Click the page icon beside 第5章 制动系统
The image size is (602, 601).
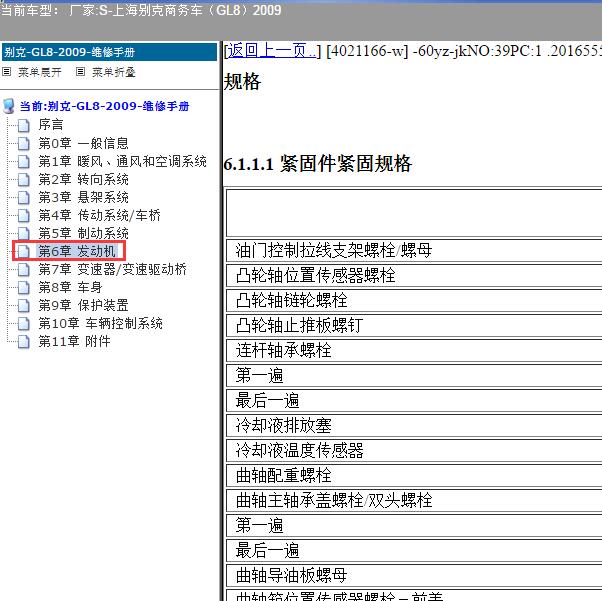tap(23, 233)
